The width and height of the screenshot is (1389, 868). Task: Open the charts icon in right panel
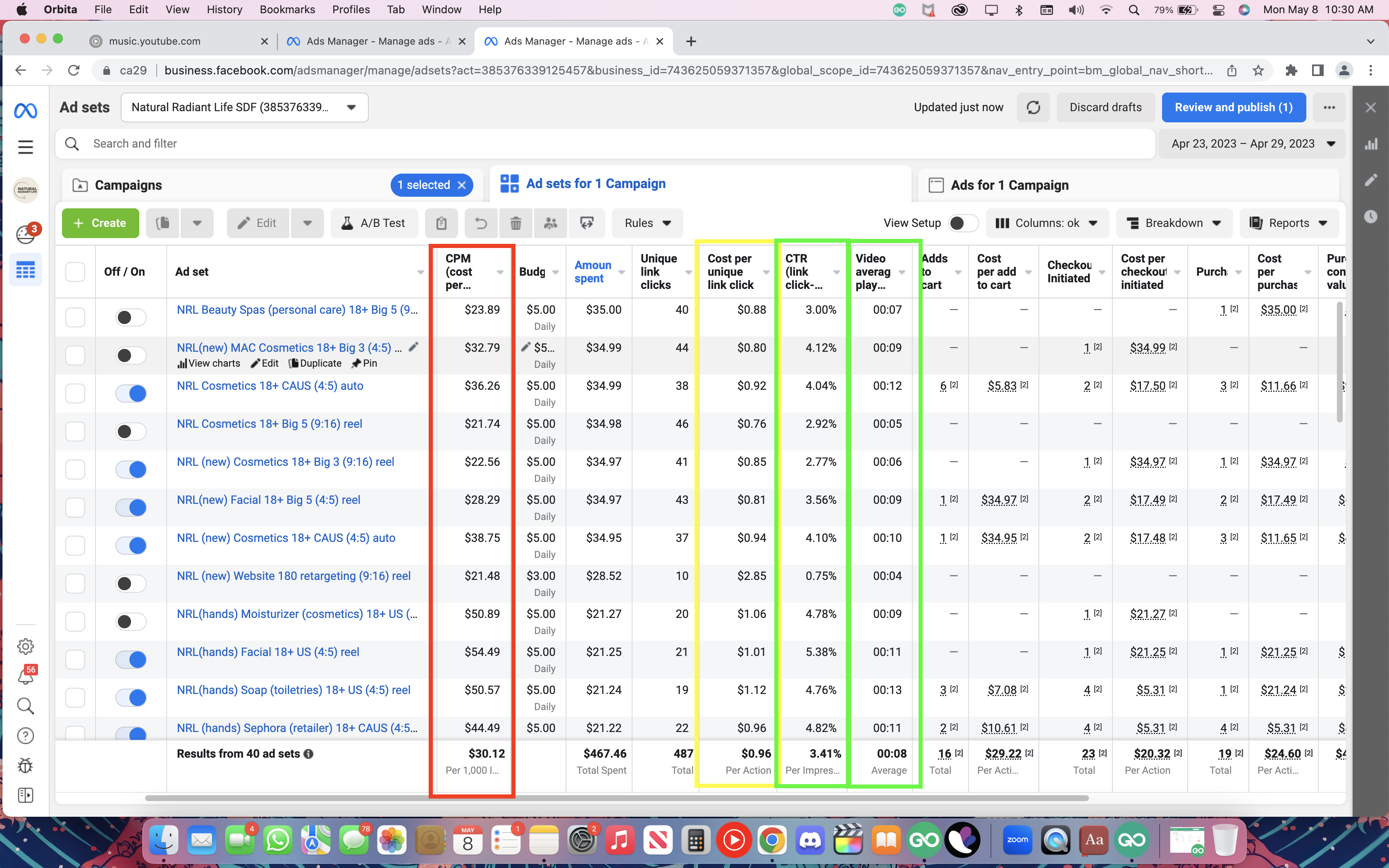(x=1371, y=144)
